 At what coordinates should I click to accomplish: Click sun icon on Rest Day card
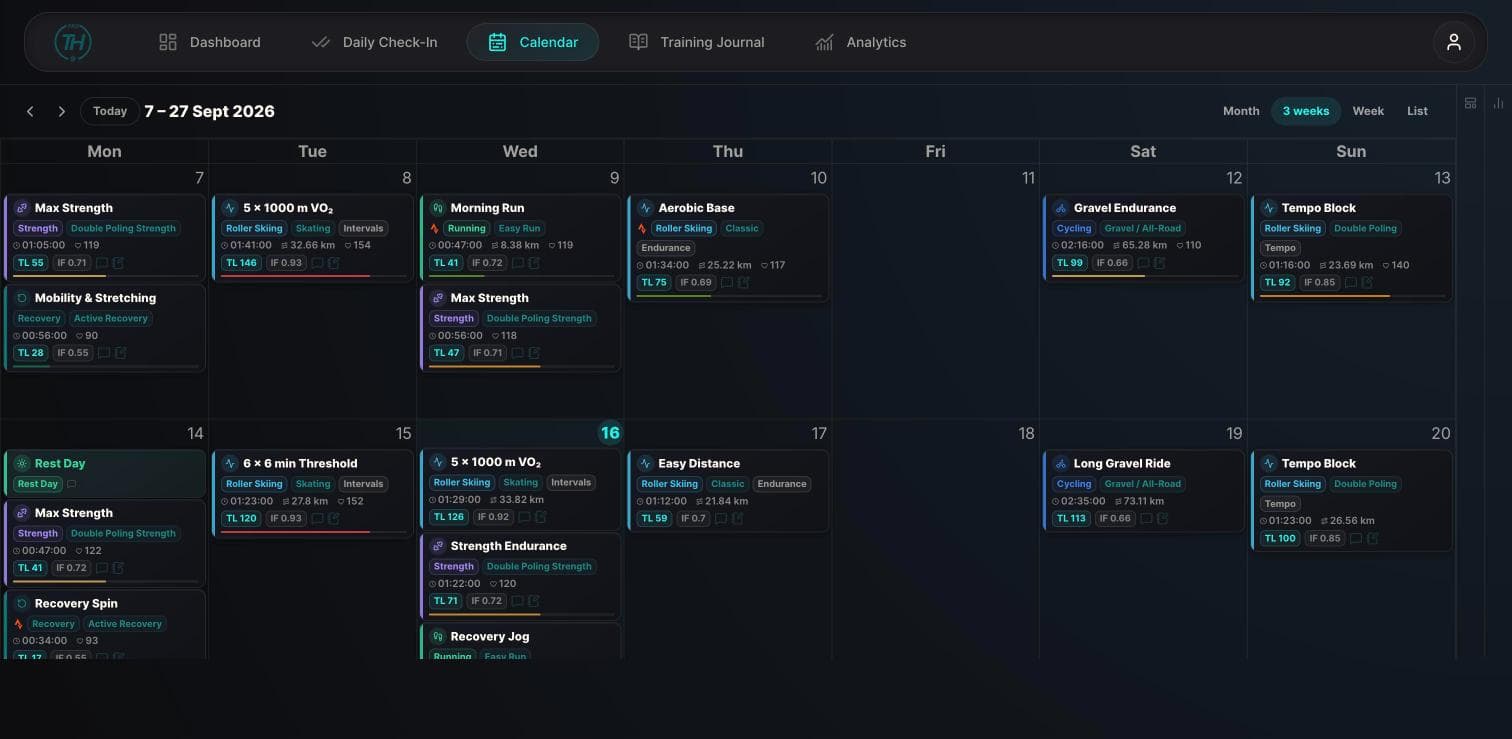click(x=21, y=463)
